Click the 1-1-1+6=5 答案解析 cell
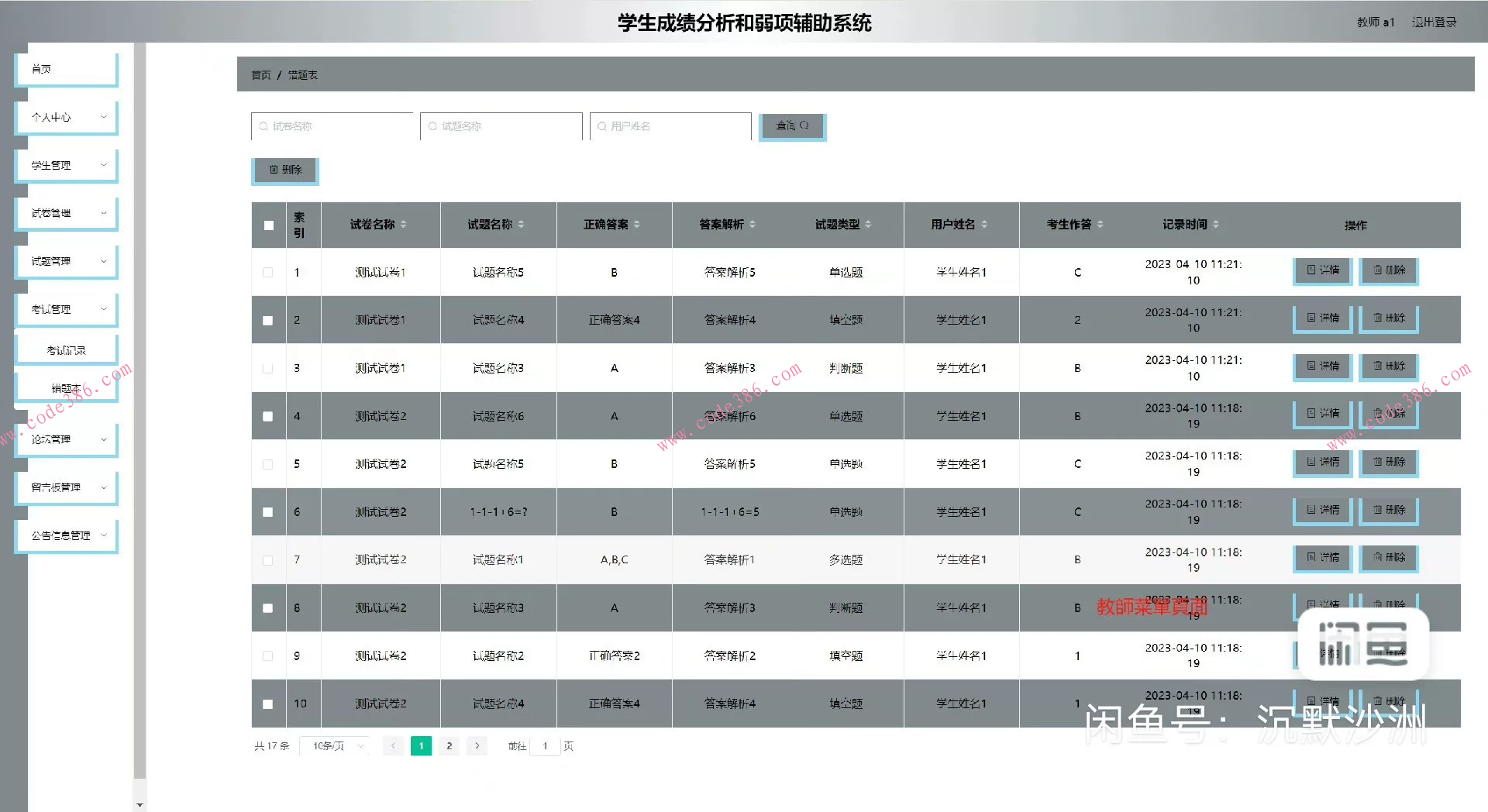 730,512
